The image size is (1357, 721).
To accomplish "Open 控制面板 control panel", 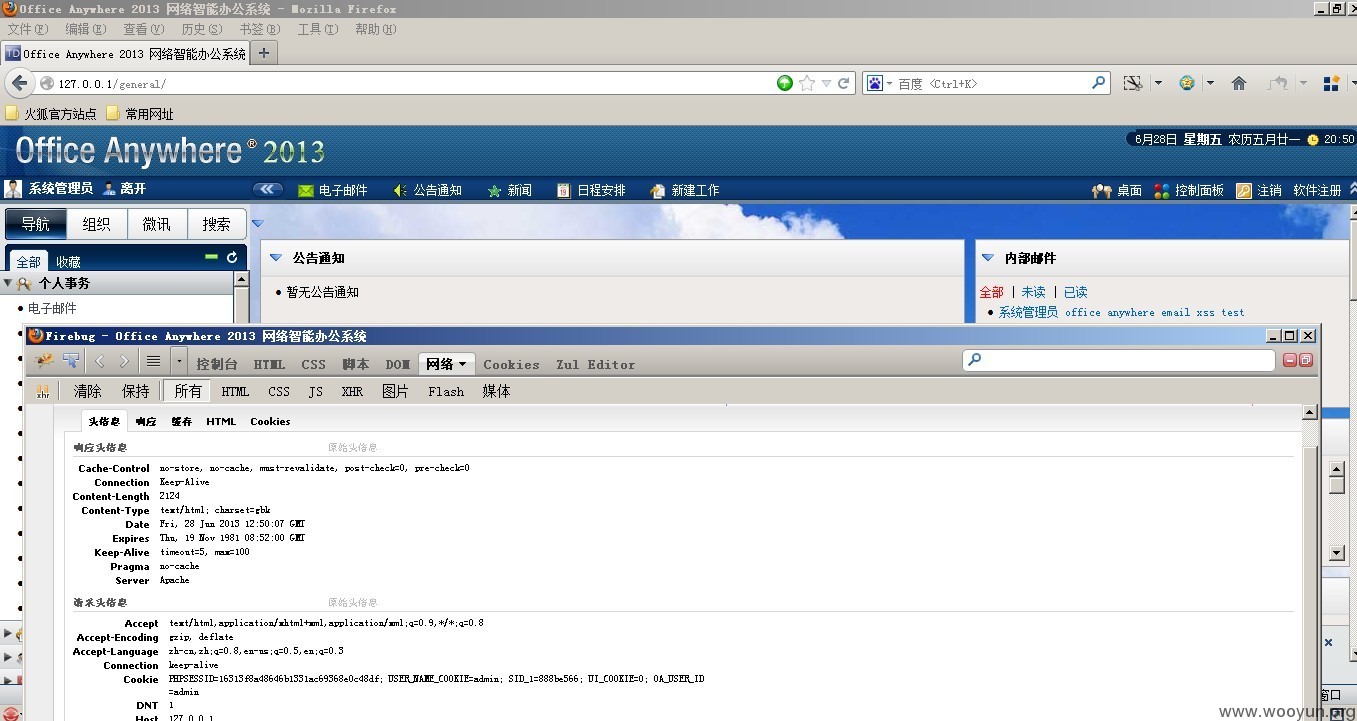I will [1188, 190].
